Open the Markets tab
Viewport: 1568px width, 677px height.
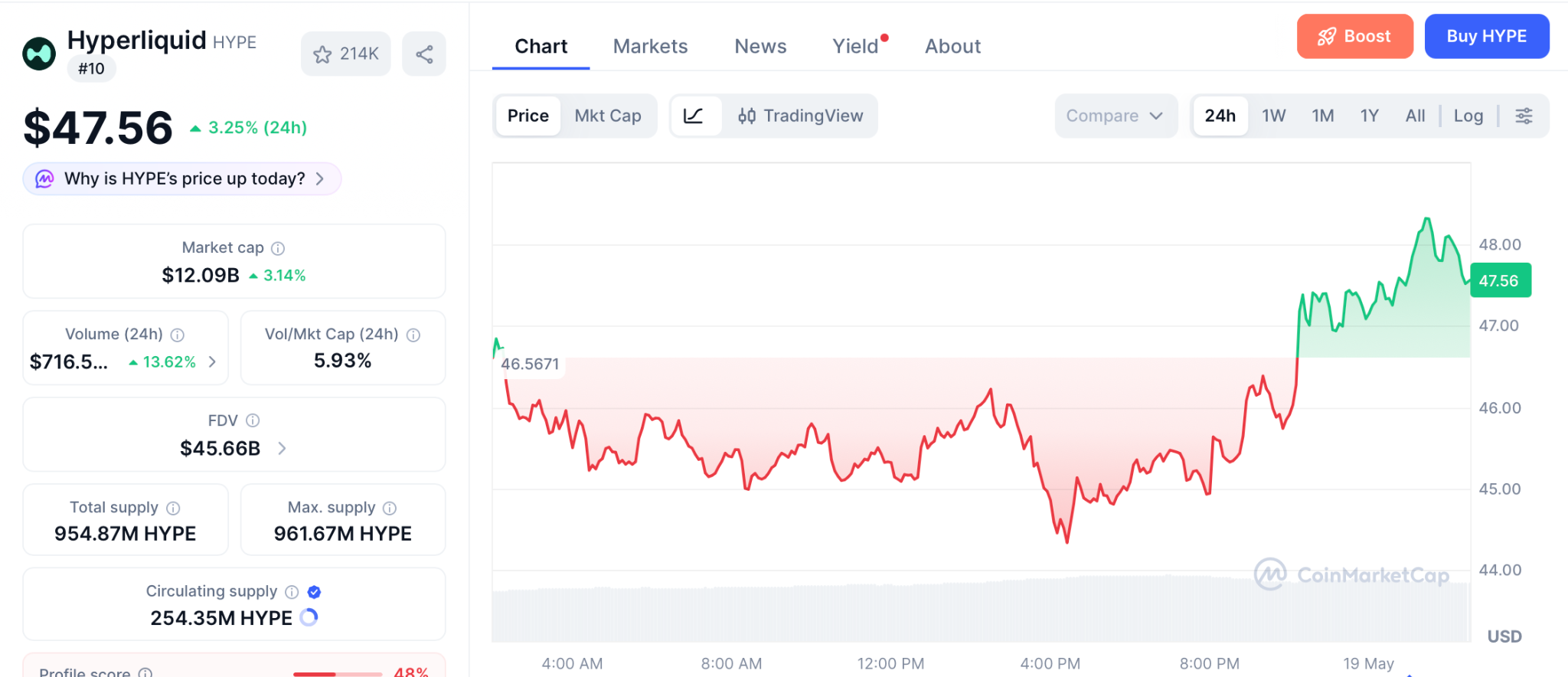[650, 46]
